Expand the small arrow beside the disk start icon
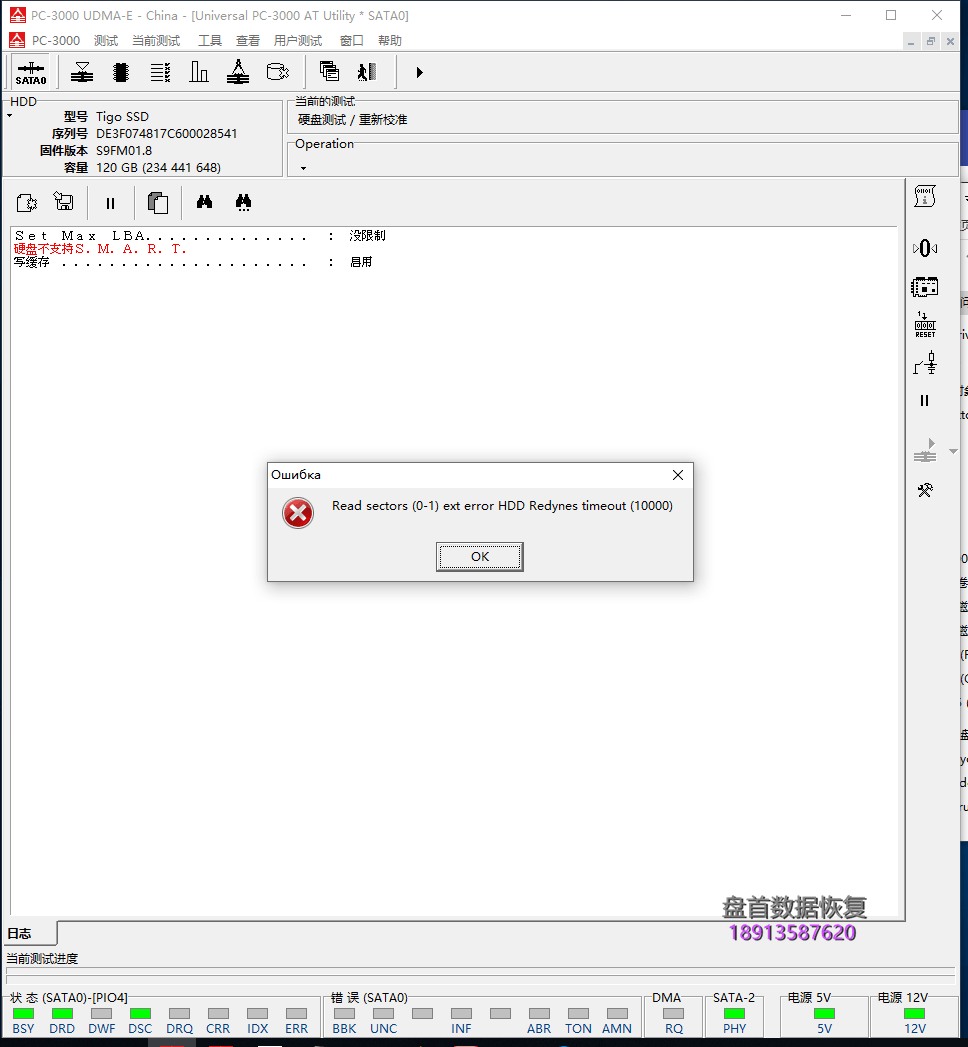 pyautogui.click(x=953, y=451)
